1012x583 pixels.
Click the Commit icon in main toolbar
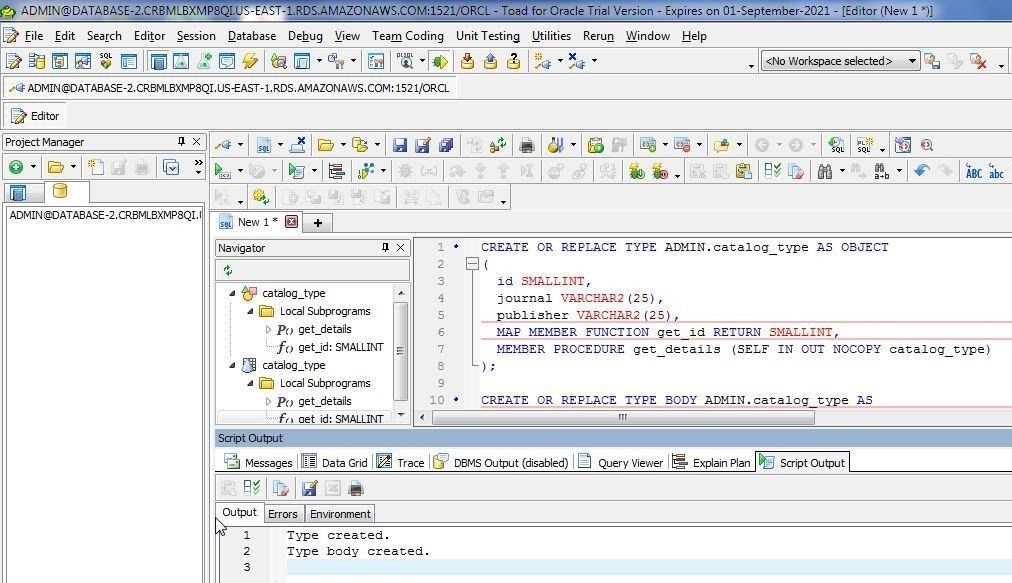(x=467, y=61)
